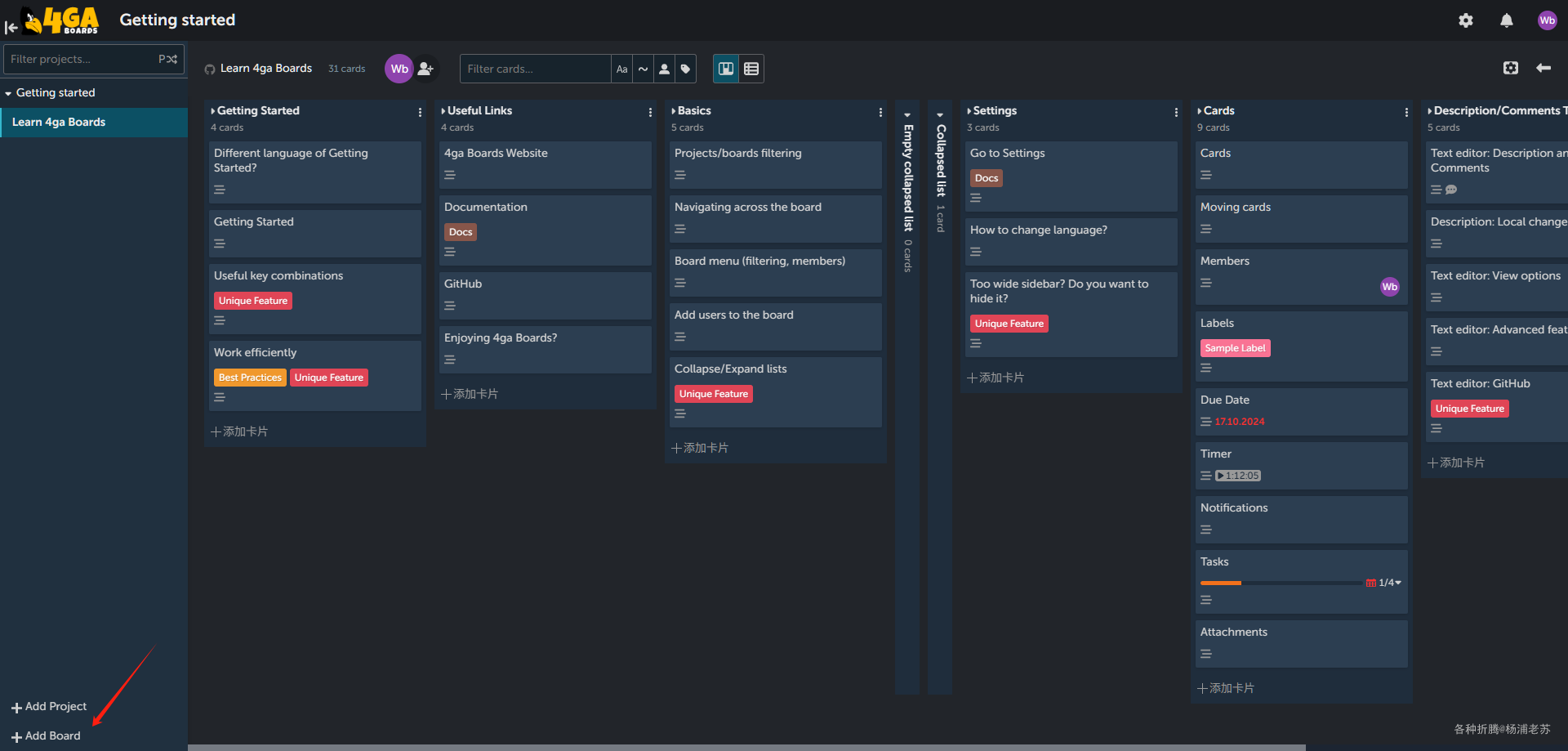
Task: Click the Docs label on Documentation card
Action: point(461,232)
